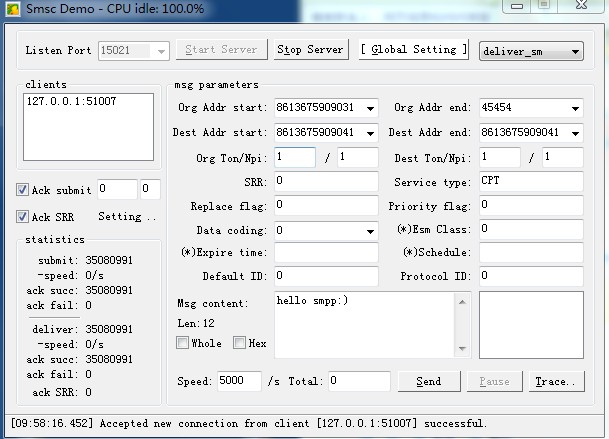Close the Smsc Demo window
This screenshot has height=439, width=609.
click(x=581, y=5)
